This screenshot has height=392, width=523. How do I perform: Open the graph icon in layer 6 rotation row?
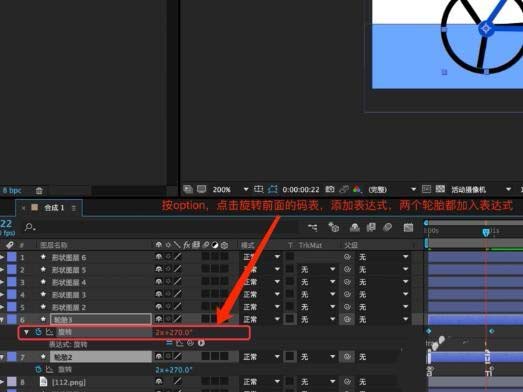coord(49,332)
